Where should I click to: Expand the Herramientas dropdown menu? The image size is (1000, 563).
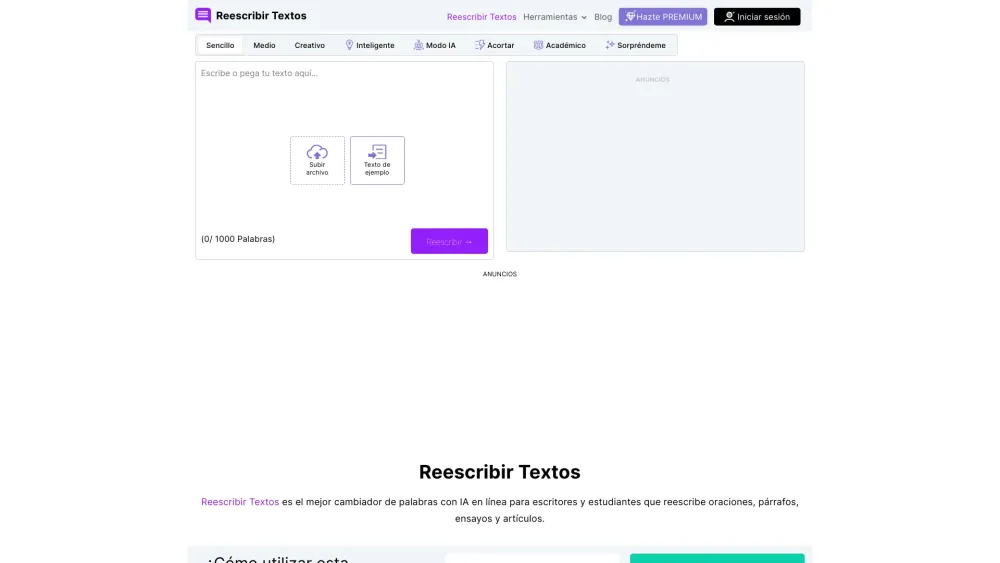555,17
